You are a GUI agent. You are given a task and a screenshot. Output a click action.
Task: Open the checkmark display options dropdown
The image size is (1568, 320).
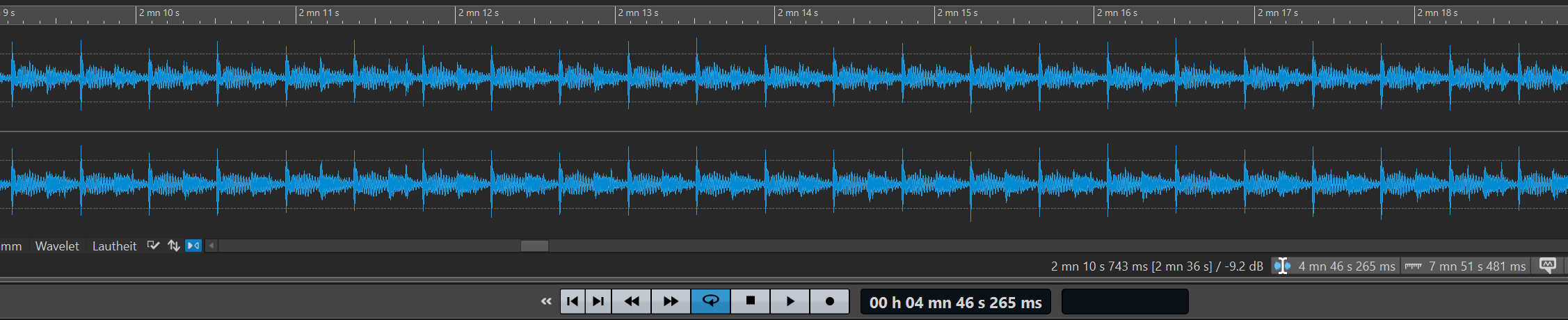[x=154, y=246]
